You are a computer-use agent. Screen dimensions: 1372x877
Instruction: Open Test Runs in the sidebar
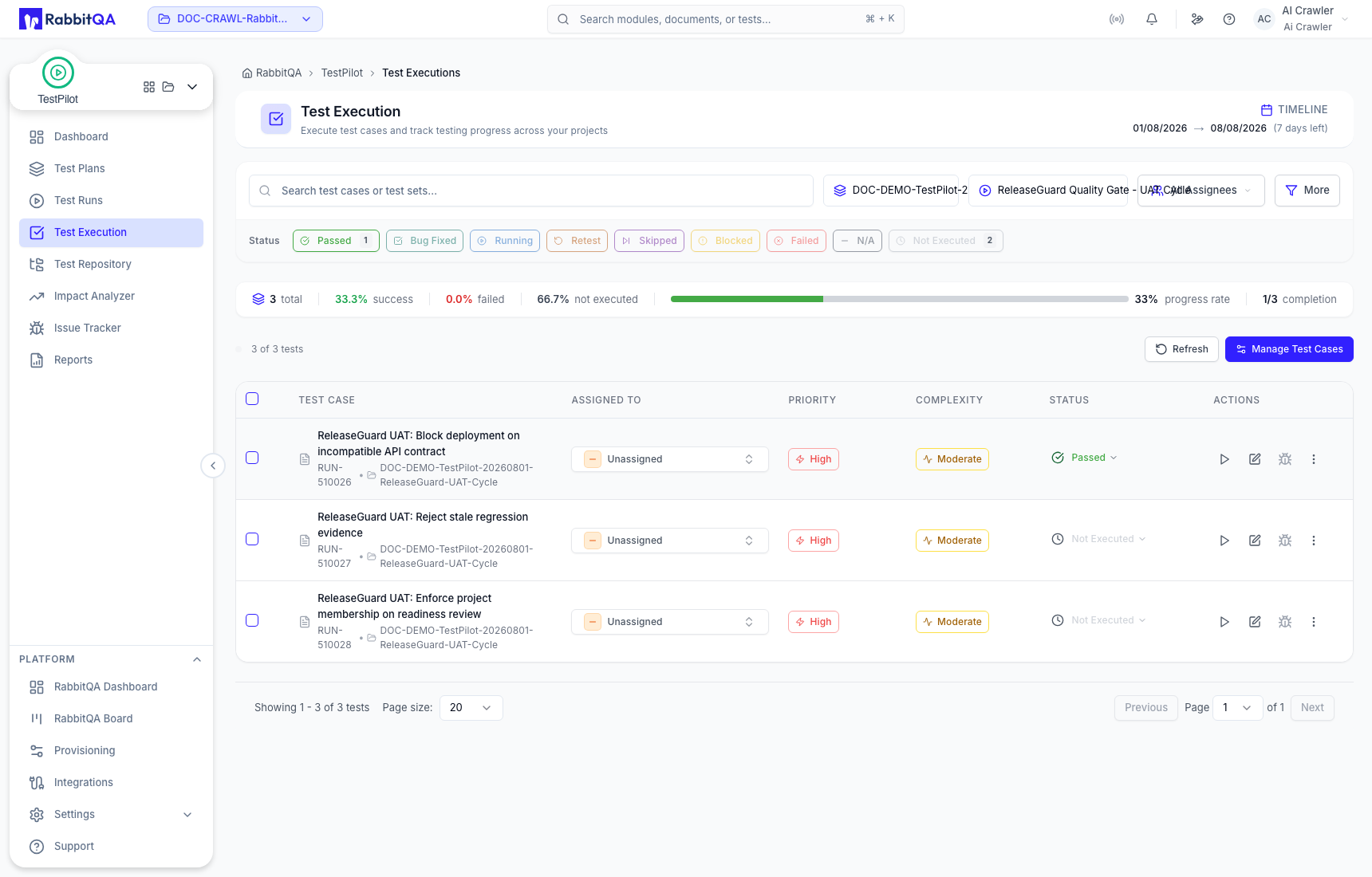(x=112, y=201)
